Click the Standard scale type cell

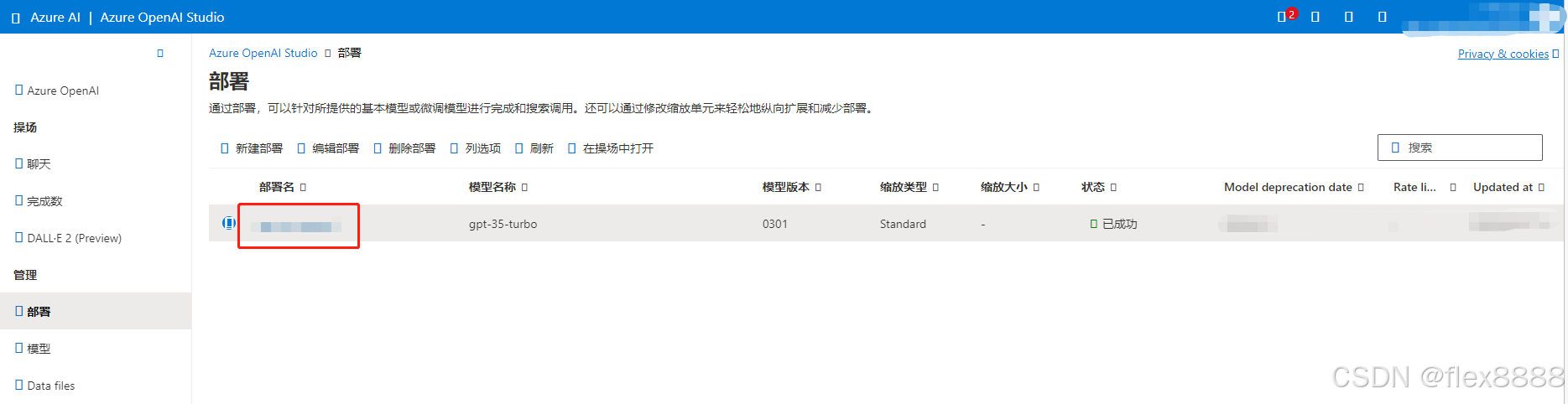point(903,224)
